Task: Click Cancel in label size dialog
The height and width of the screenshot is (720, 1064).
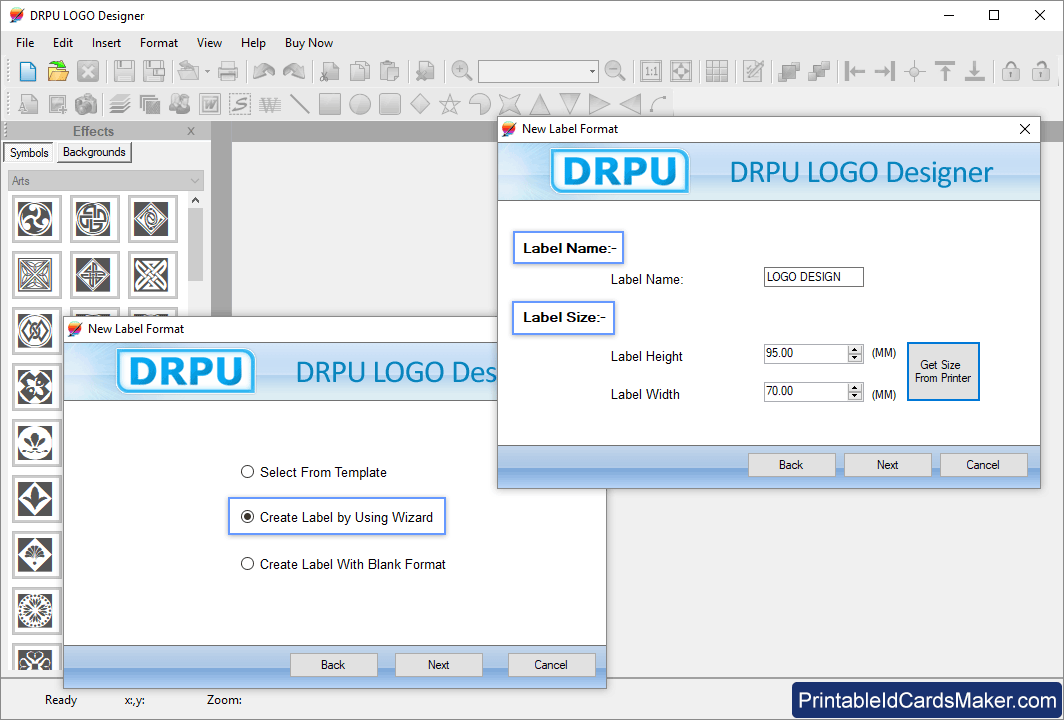Action: 983,465
